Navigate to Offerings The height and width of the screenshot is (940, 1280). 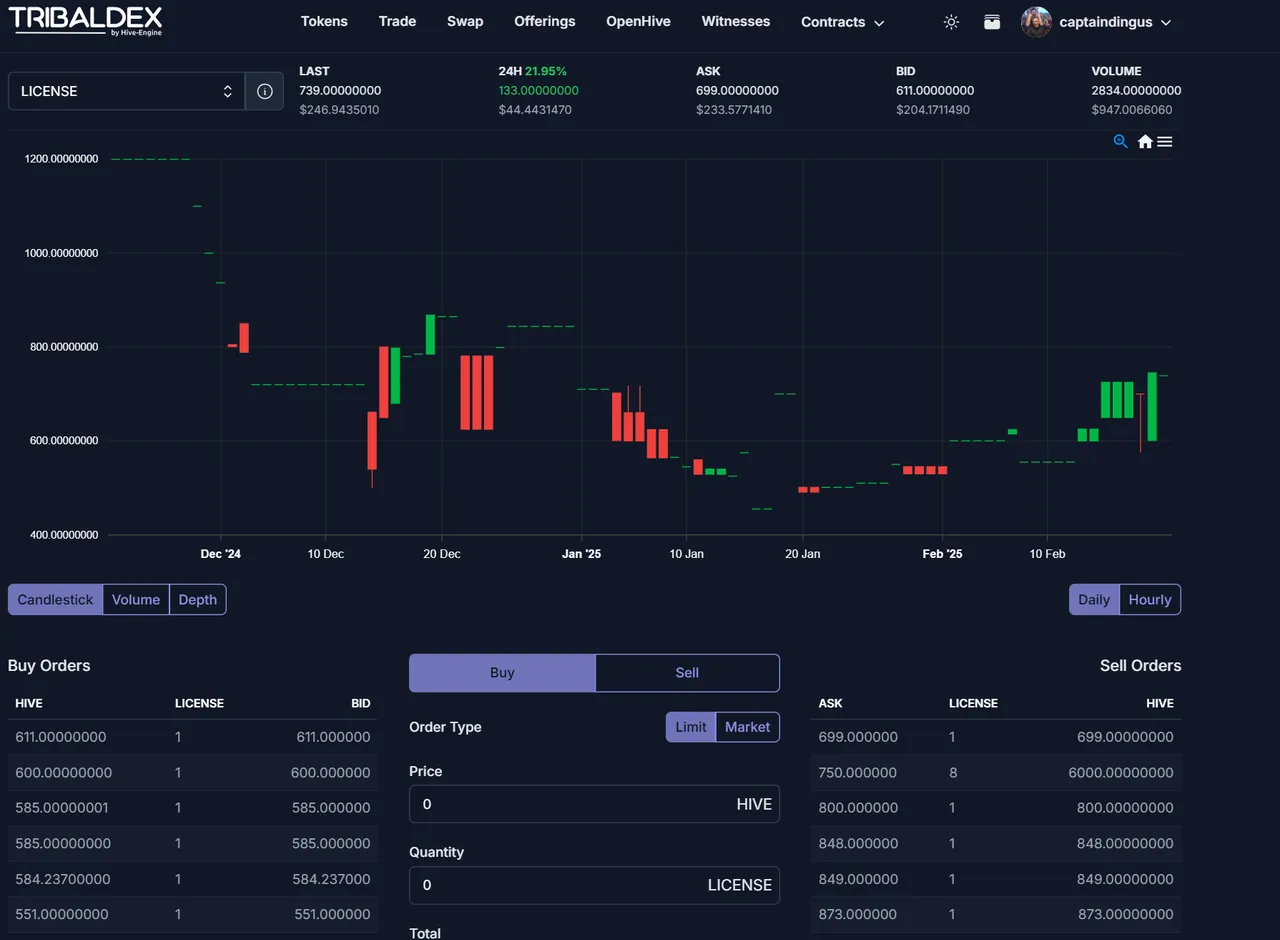click(x=545, y=21)
